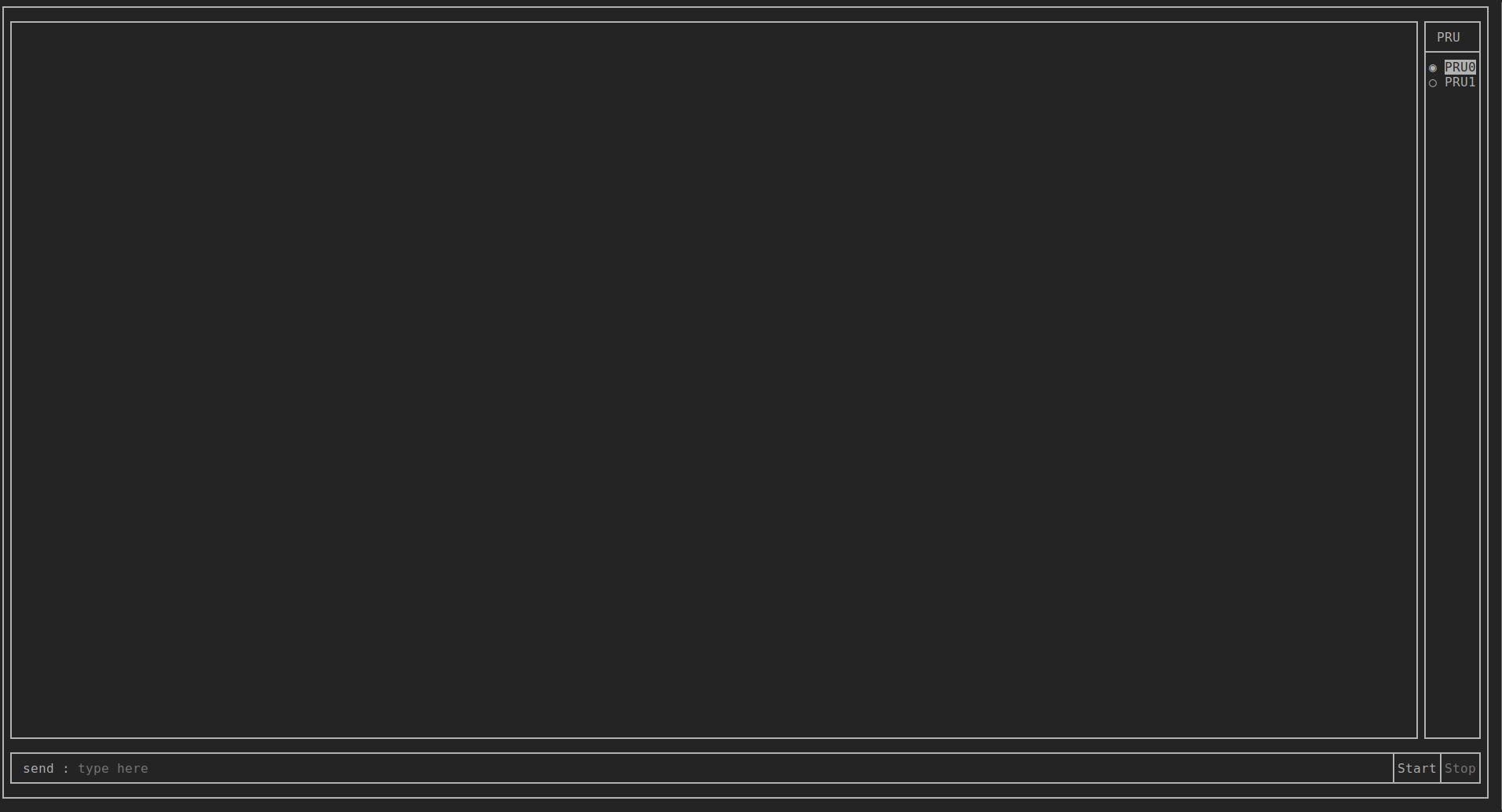
Task: Click the empty radio circle beside PRU1
Action: coord(1433,83)
